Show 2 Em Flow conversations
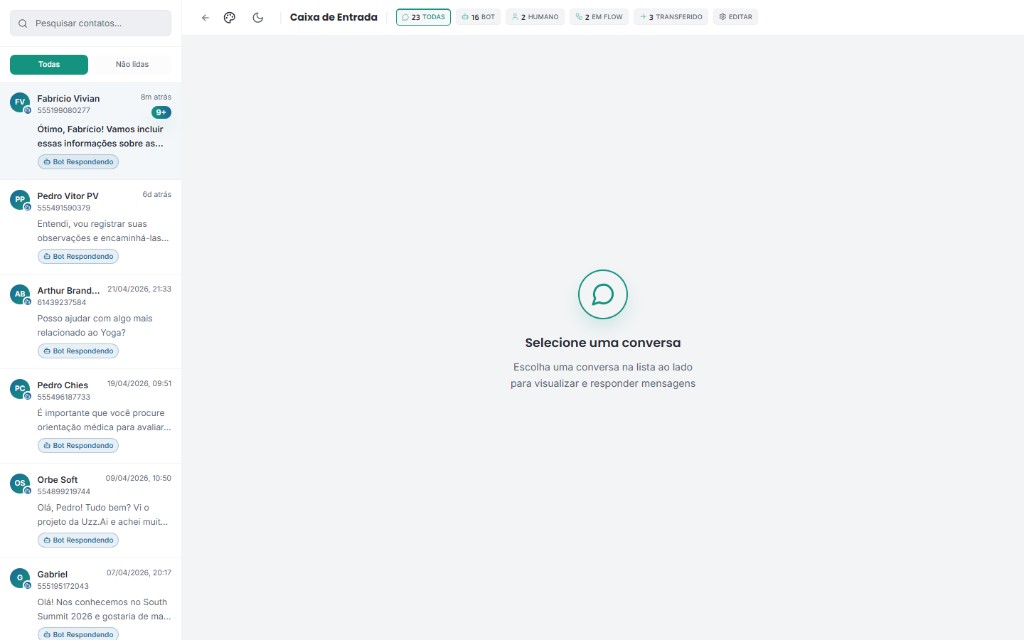 click(x=599, y=17)
